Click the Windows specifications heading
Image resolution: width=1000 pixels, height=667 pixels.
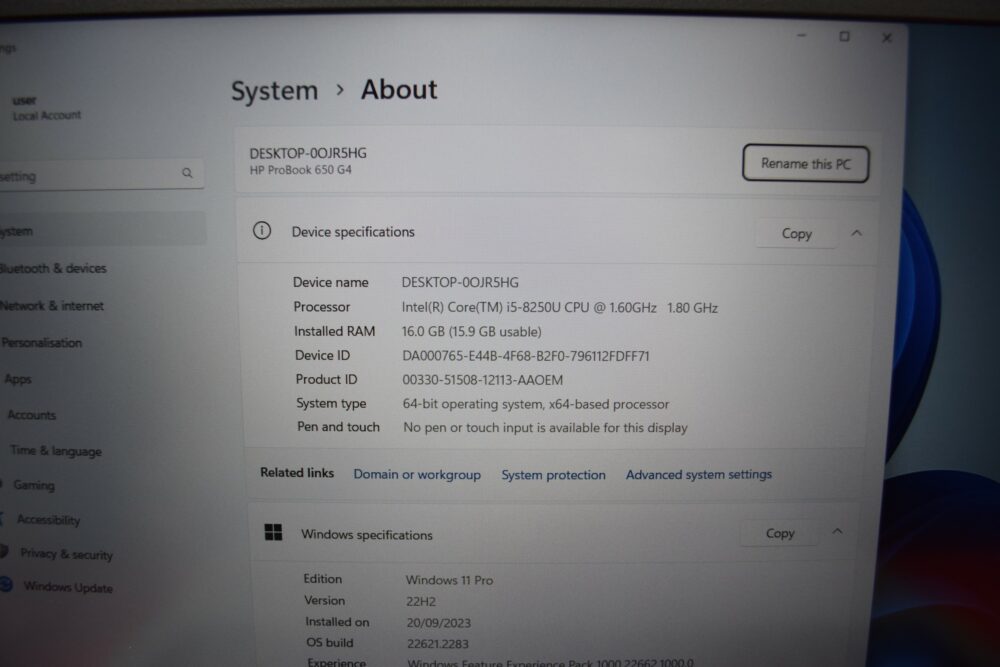point(367,534)
